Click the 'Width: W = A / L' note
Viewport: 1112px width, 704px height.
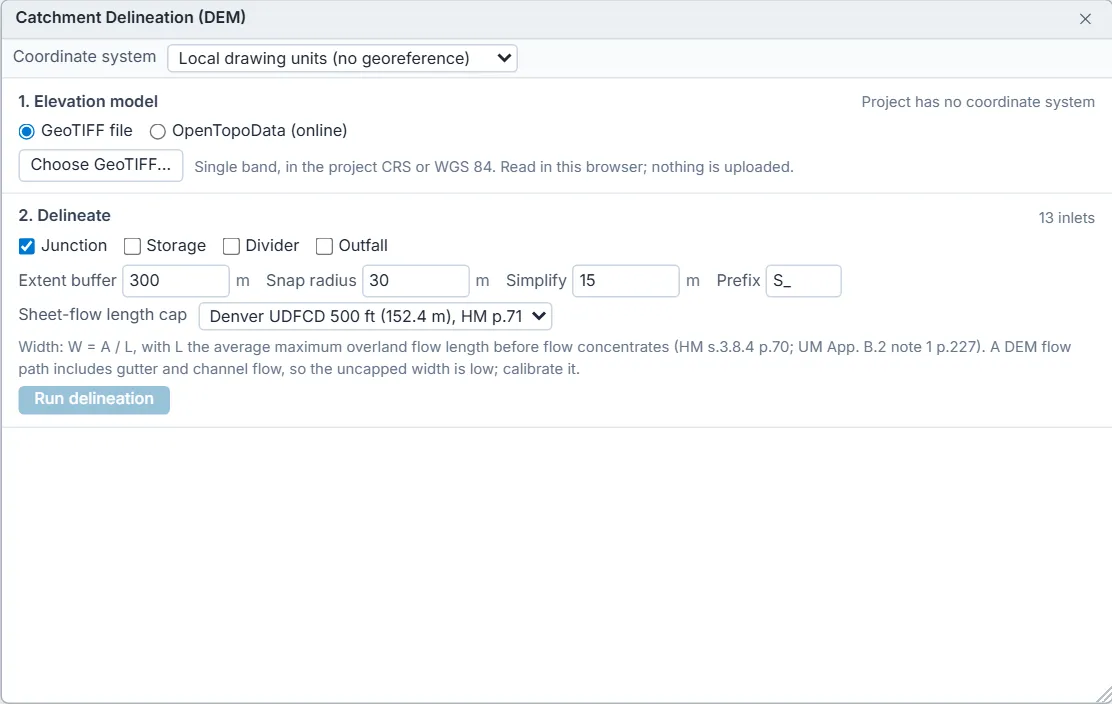click(x=545, y=358)
